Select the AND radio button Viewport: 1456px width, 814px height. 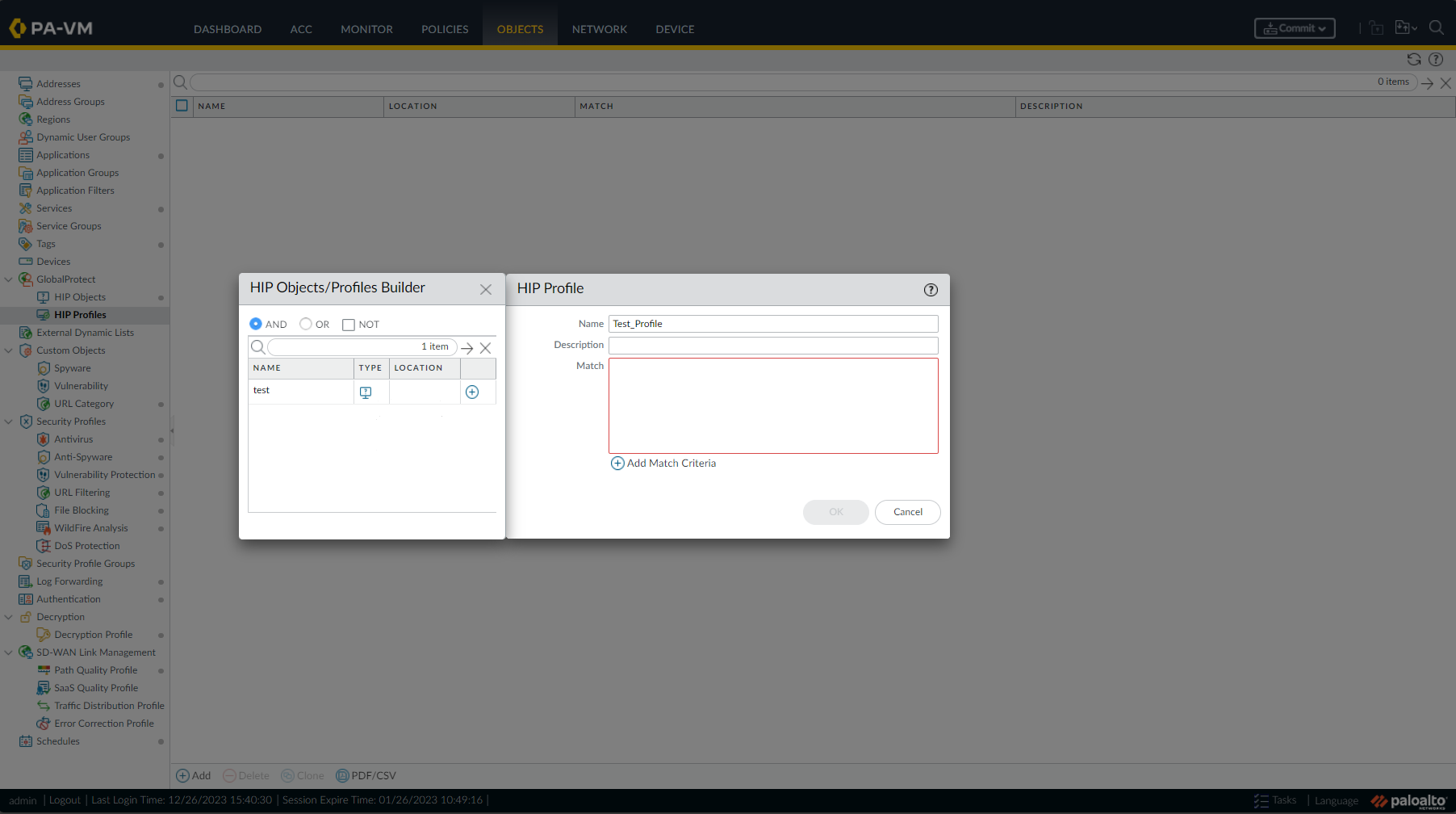tap(256, 324)
